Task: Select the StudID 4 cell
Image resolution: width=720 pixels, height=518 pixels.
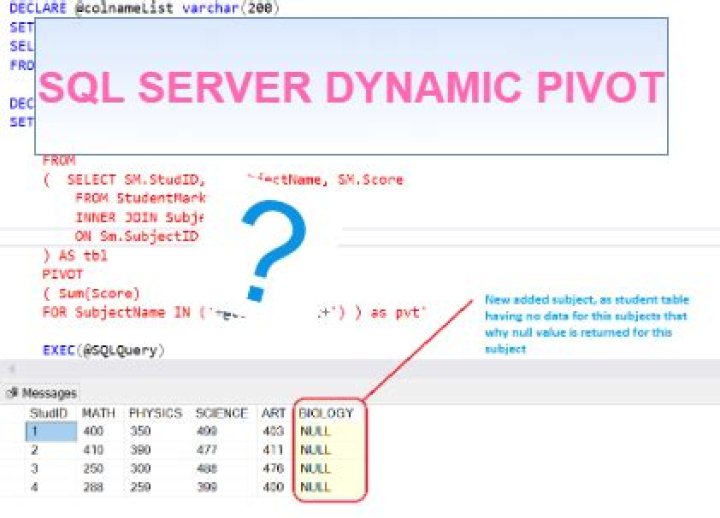Action: point(35,487)
